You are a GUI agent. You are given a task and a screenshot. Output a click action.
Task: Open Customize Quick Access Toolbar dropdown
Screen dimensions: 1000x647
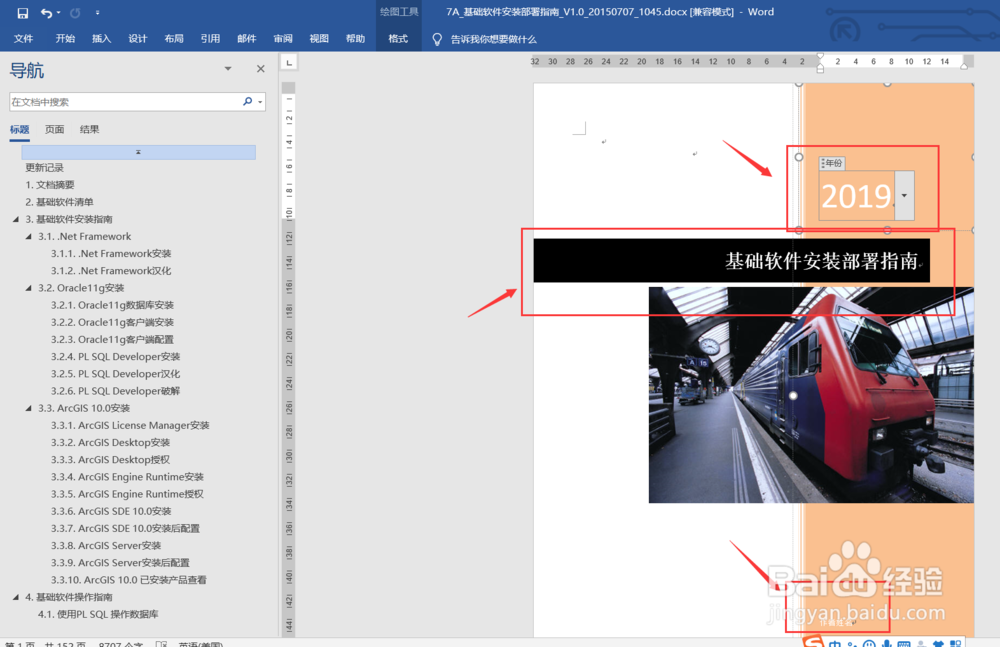98,13
